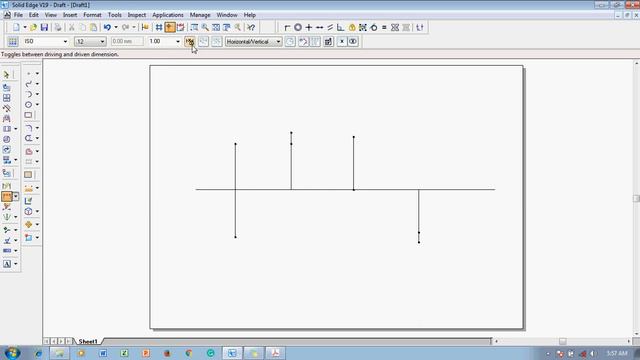Image resolution: width=640 pixels, height=360 pixels.
Task: Expand the dimension tool flyout arrow
Action: (x=16, y=197)
